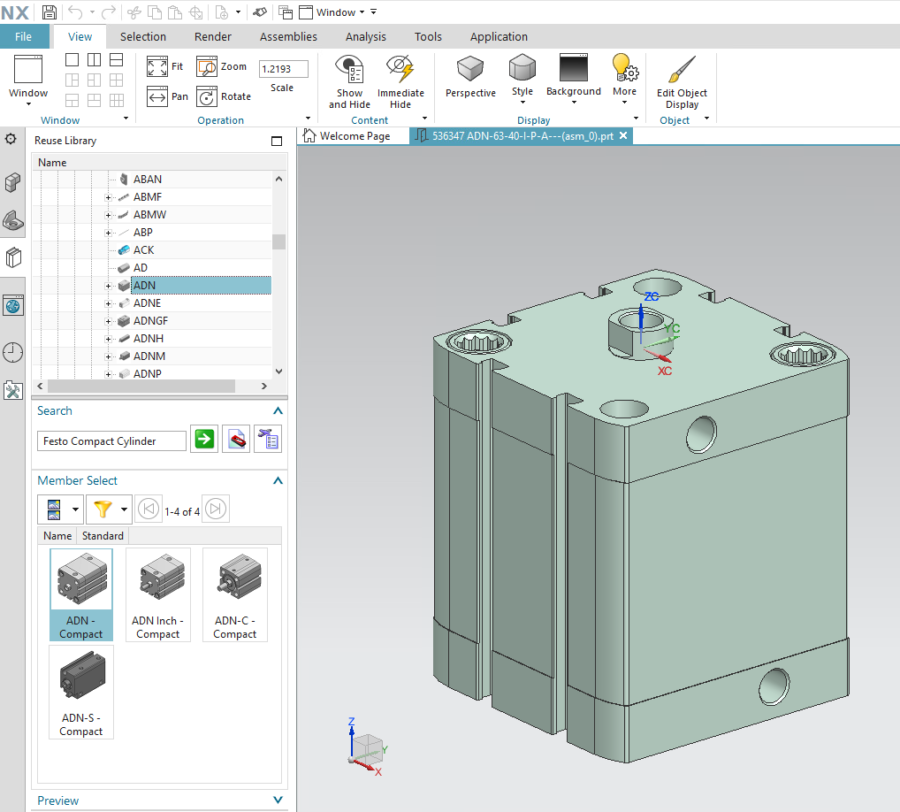Edit the Scale value field

coord(283,68)
